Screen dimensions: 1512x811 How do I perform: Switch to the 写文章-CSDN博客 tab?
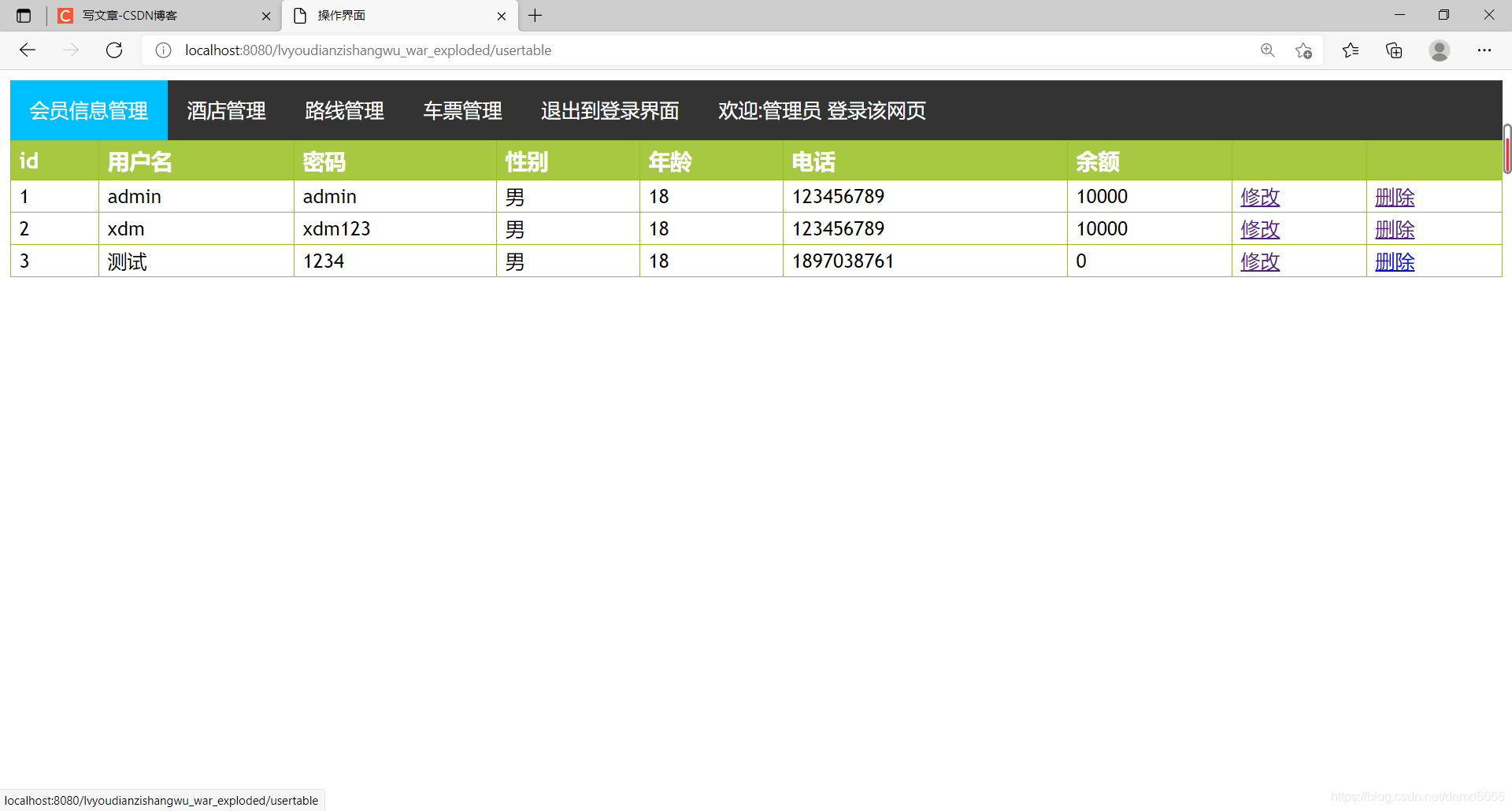click(165, 16)
